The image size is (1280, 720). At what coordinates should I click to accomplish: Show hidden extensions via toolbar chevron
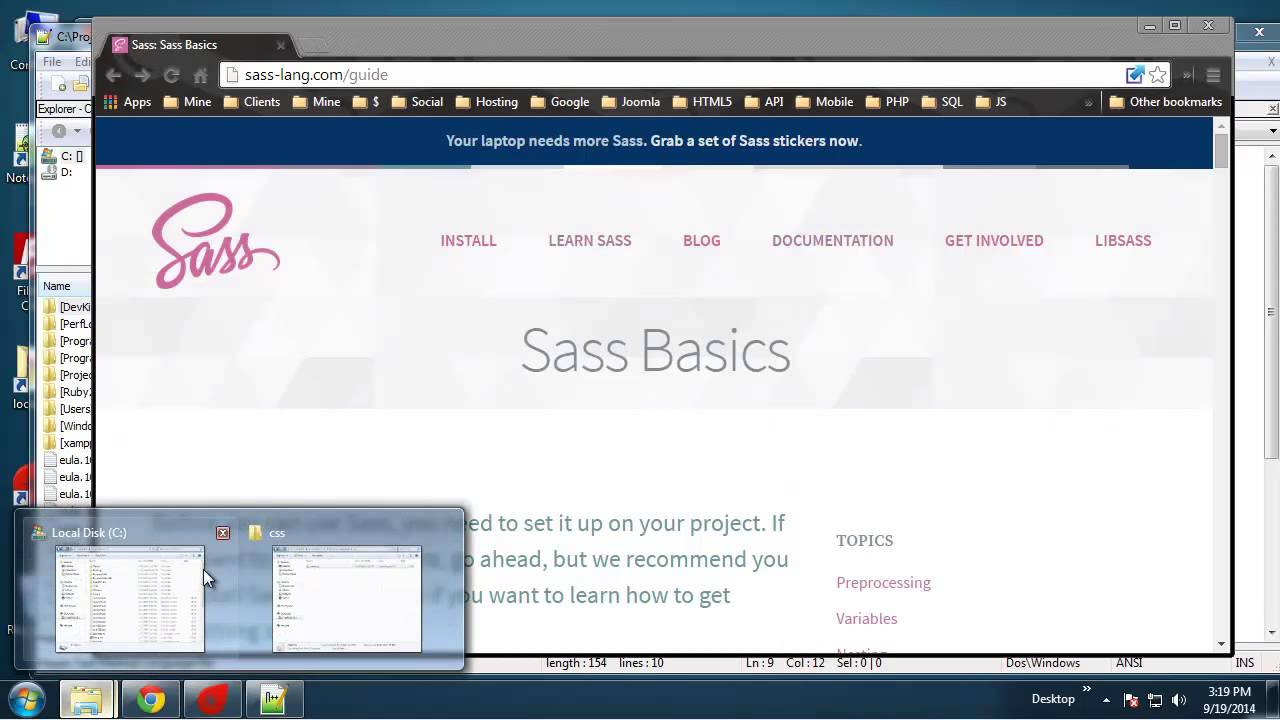coord(1187,75)
